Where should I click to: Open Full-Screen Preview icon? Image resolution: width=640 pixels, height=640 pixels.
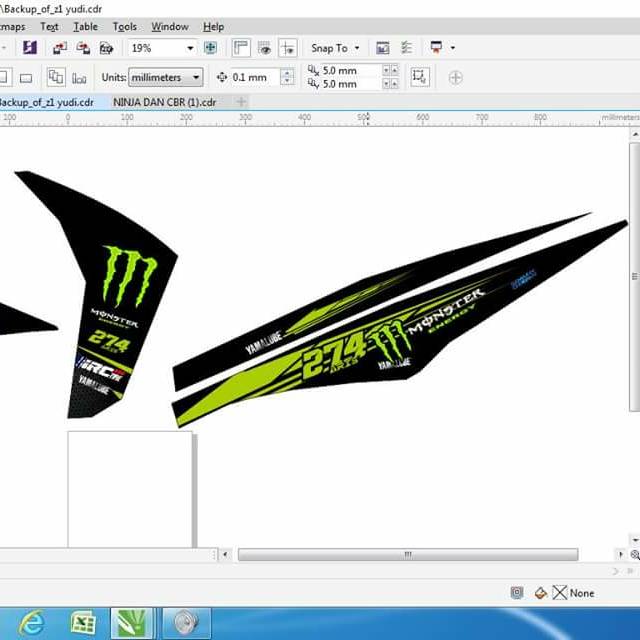[210, 48]
